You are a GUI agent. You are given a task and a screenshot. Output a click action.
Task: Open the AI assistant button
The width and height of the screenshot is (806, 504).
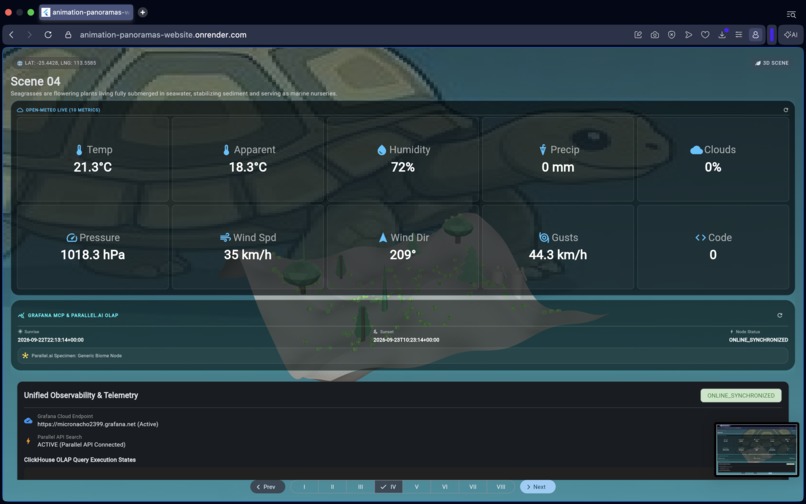click(x=791, y=34)
